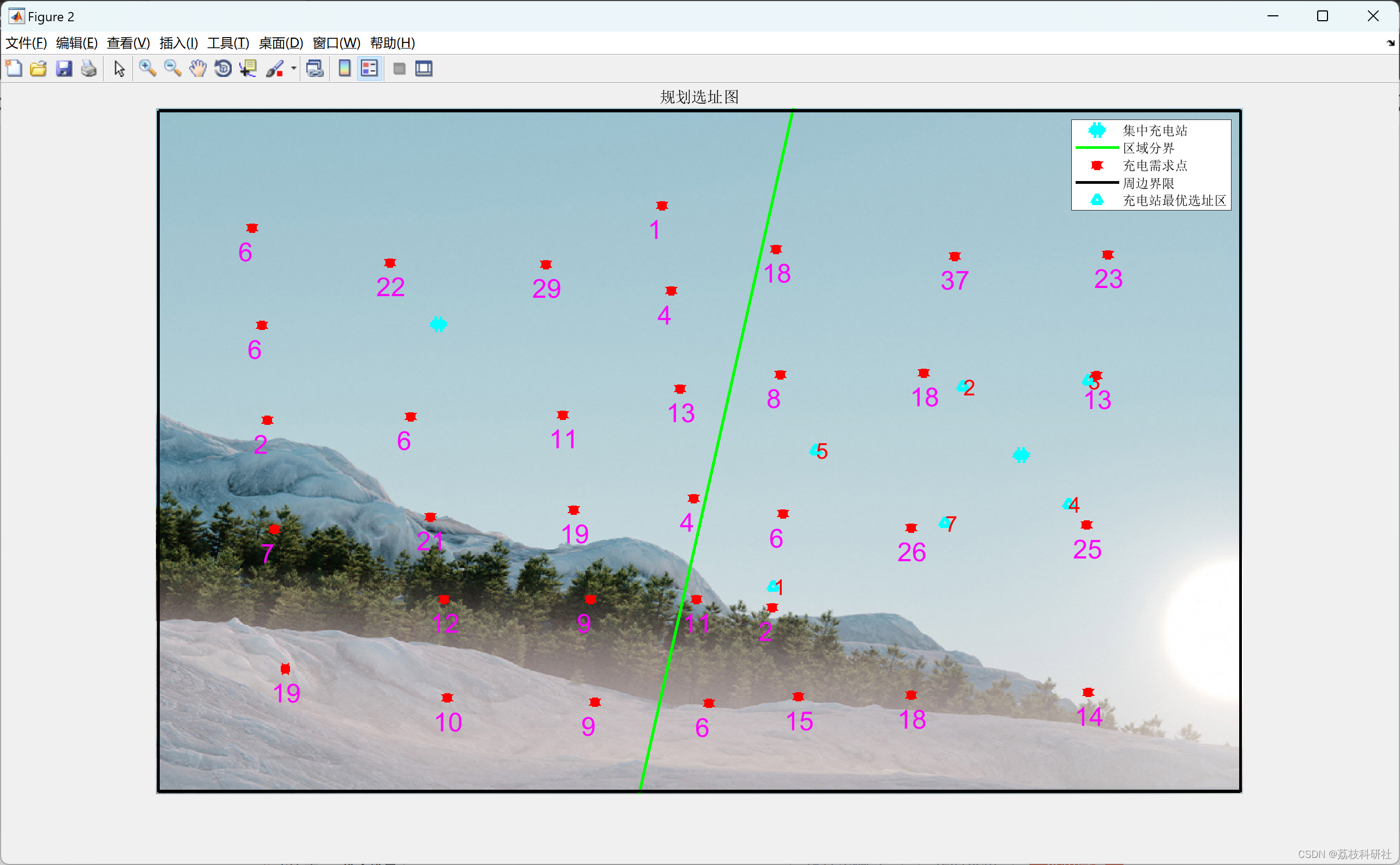Click the Show Plot Tools button
This screenshot has height=865, width=1400.
424,69
